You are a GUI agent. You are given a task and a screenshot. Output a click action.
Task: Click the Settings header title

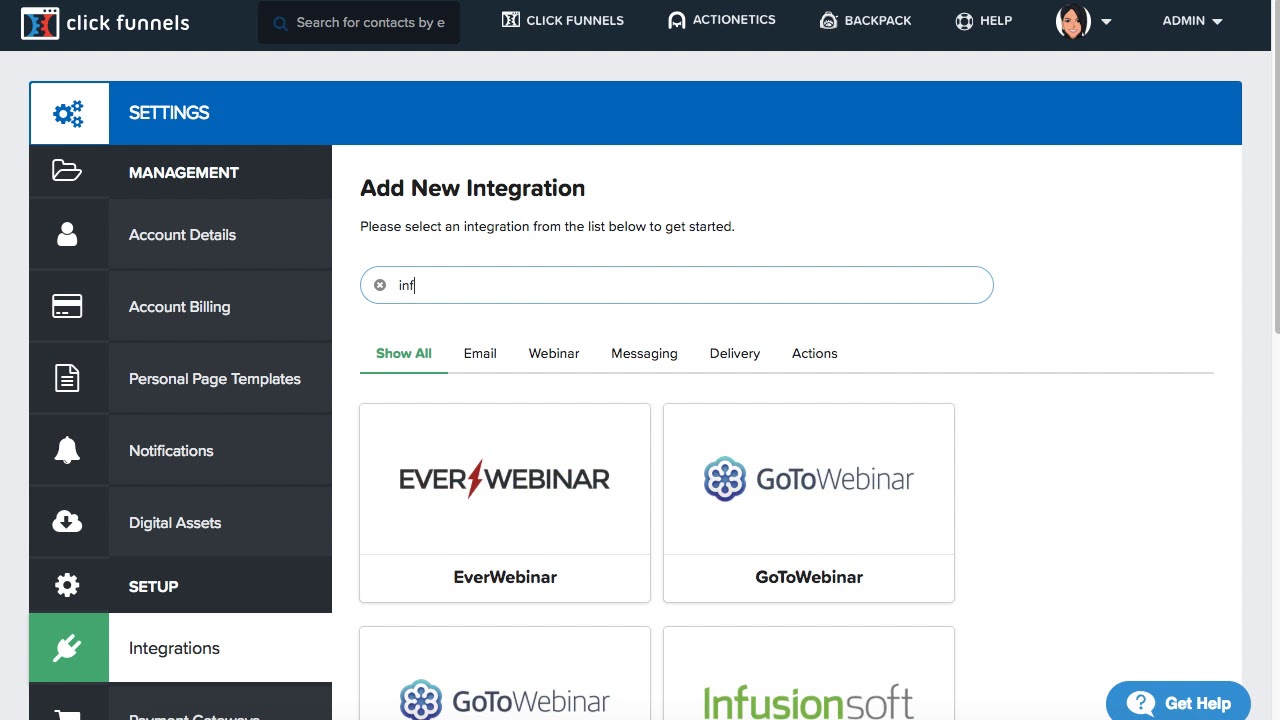[x=169, y=113]
